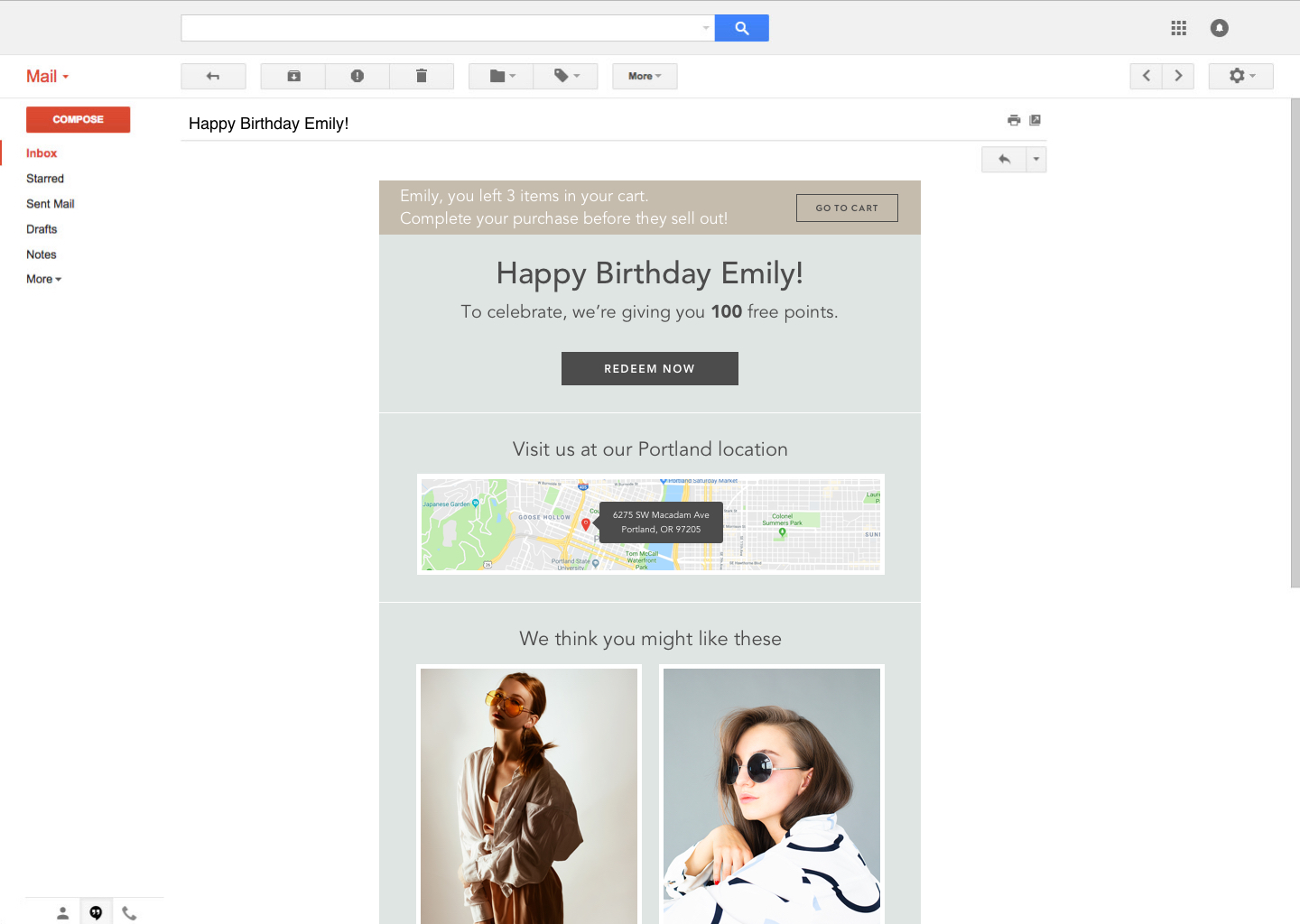This screenshot has width=1300, height=924.
Task: Open the Drafts folder
Action: tap(42, 229)
